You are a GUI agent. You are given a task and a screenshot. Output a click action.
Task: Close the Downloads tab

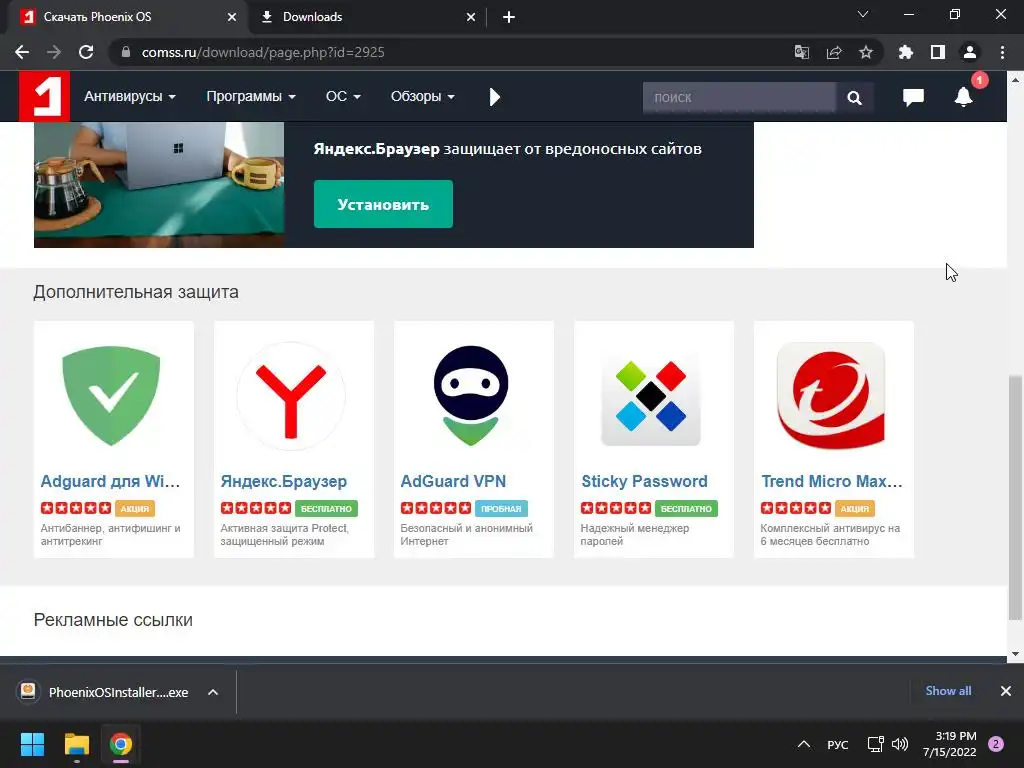click(x=471, y=17)
